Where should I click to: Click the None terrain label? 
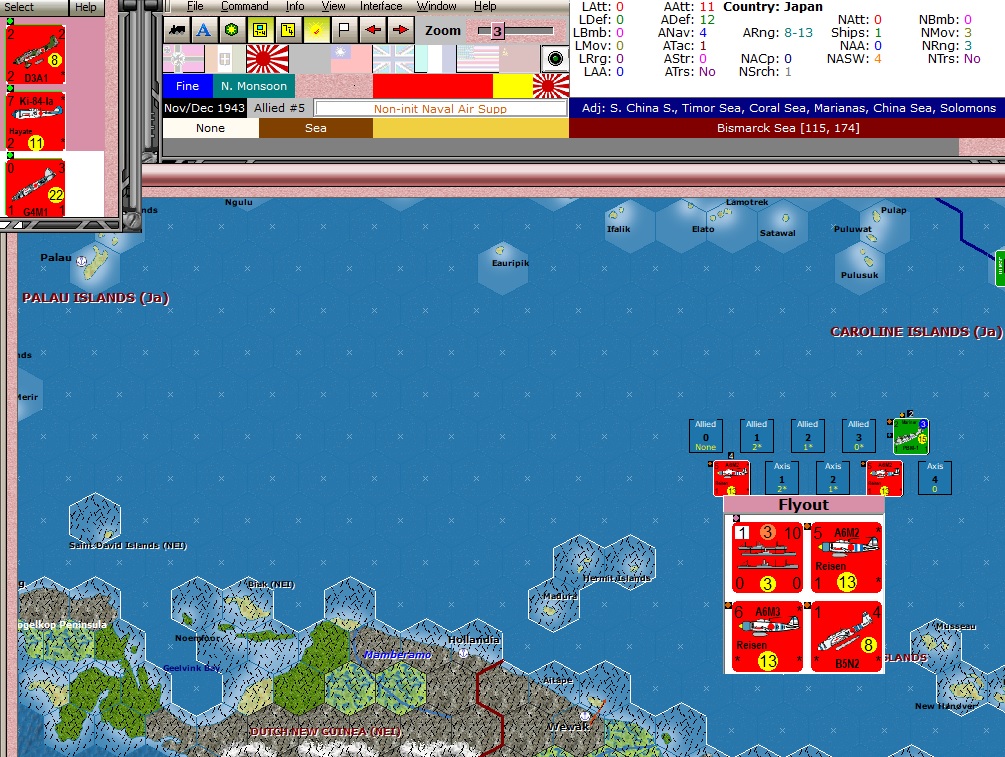(210, 128)
